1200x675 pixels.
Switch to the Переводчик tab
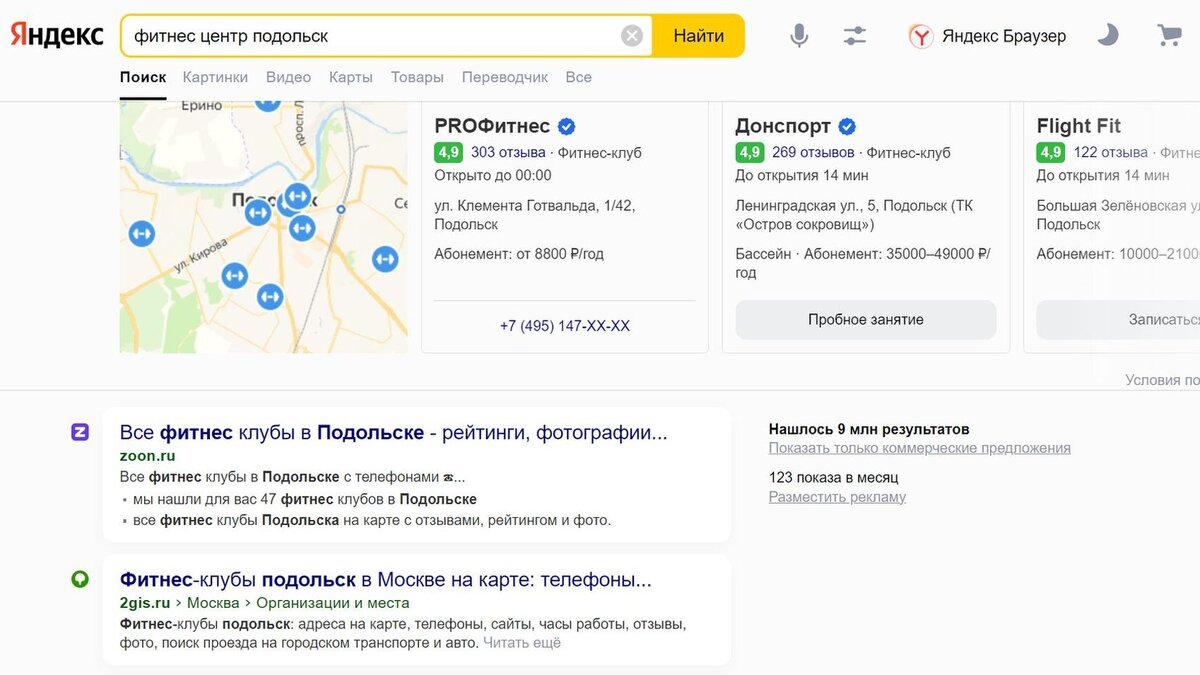(x=505, y=77)
